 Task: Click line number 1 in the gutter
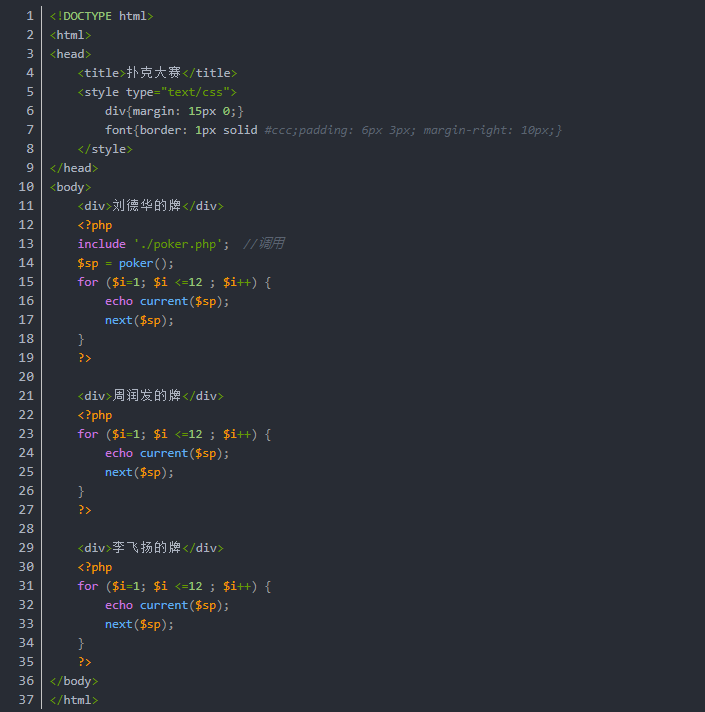(x=30, y=16)
